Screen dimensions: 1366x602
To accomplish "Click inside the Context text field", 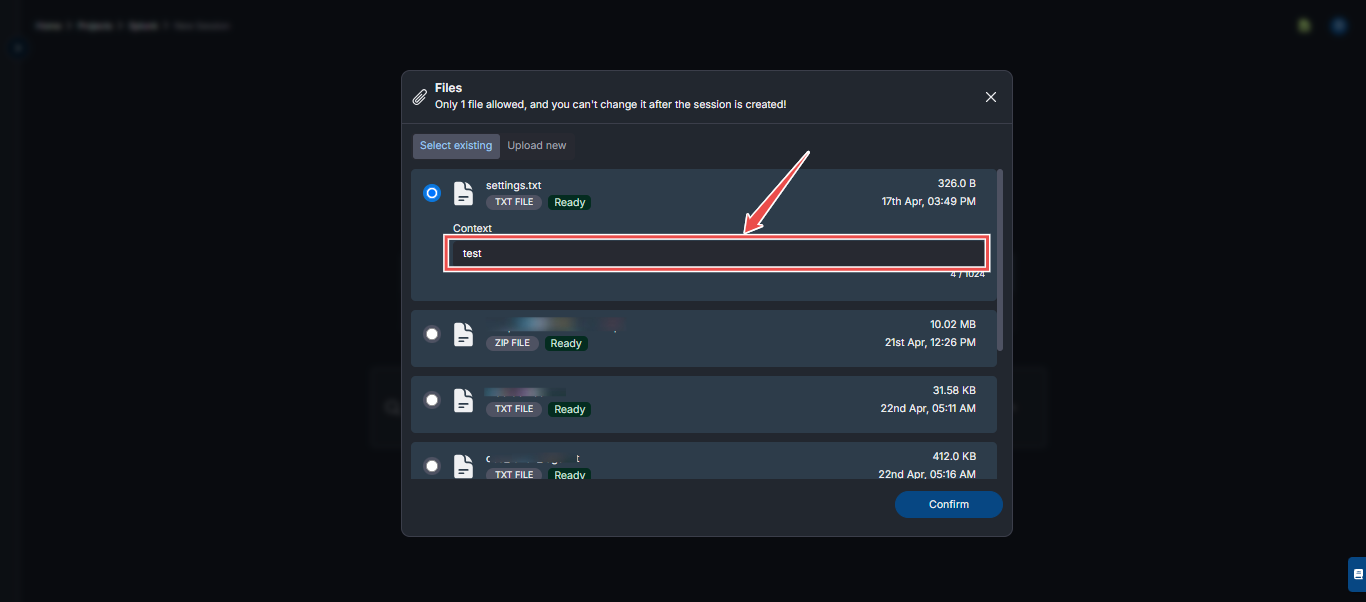I will coord(715,252).
